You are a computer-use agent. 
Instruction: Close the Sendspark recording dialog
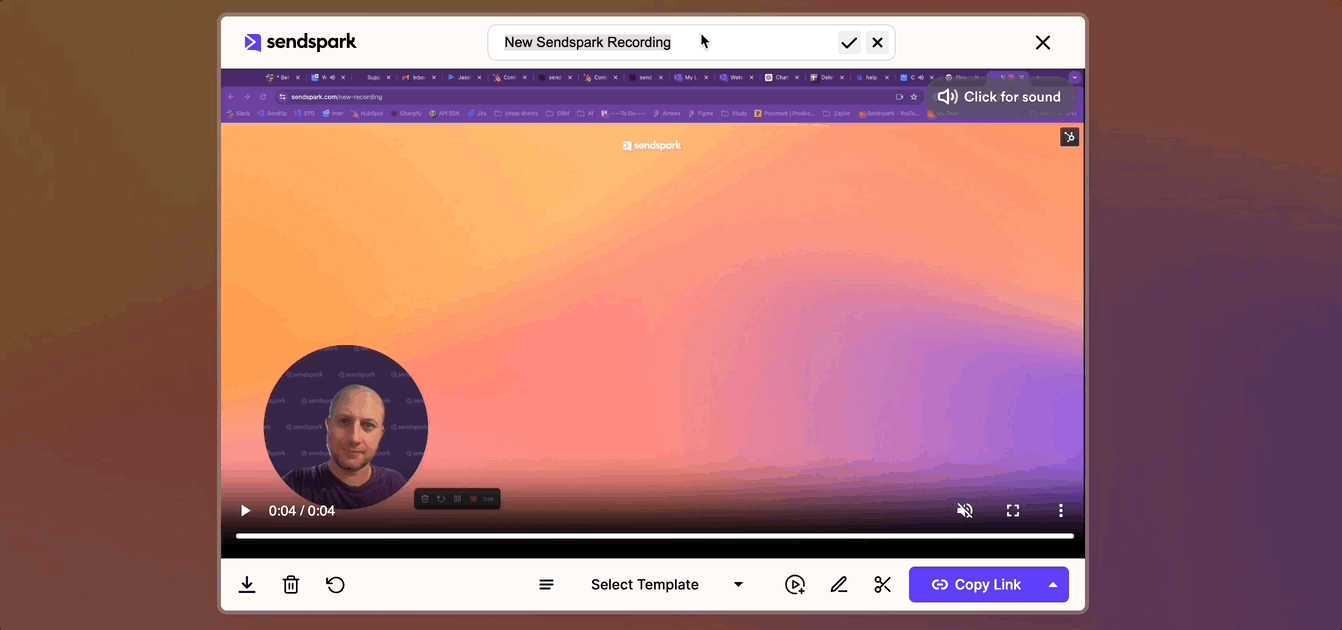(x=1043, y=42)
